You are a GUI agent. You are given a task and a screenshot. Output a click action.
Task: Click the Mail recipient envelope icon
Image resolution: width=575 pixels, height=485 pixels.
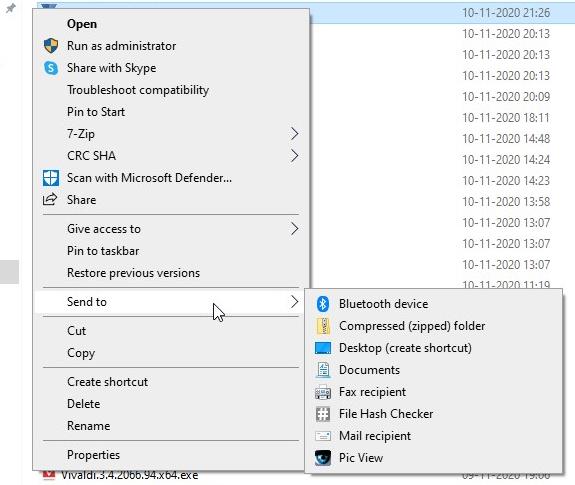[323, 436]
